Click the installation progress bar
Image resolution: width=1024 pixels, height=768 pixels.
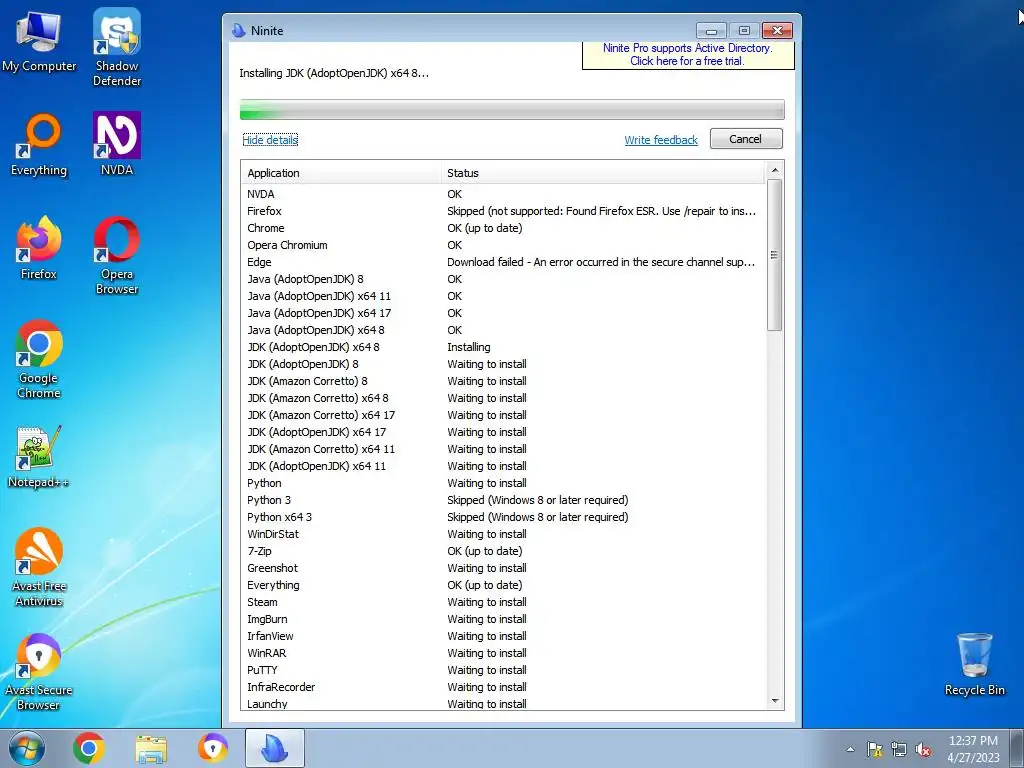[512, 110]
